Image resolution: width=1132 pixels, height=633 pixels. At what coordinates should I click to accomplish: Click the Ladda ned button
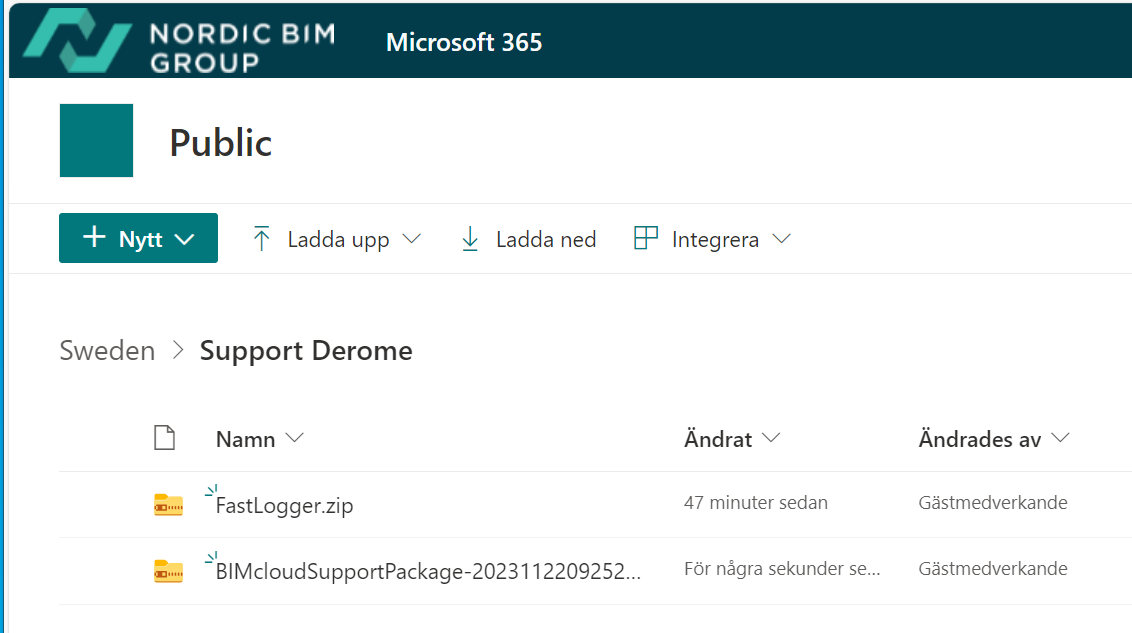545,239
